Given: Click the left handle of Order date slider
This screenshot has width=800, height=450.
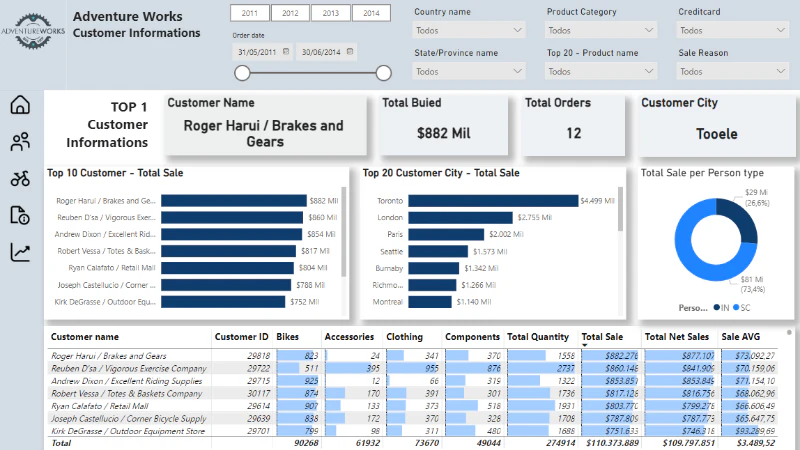Looking at the screenshot, I should [242, 73].
